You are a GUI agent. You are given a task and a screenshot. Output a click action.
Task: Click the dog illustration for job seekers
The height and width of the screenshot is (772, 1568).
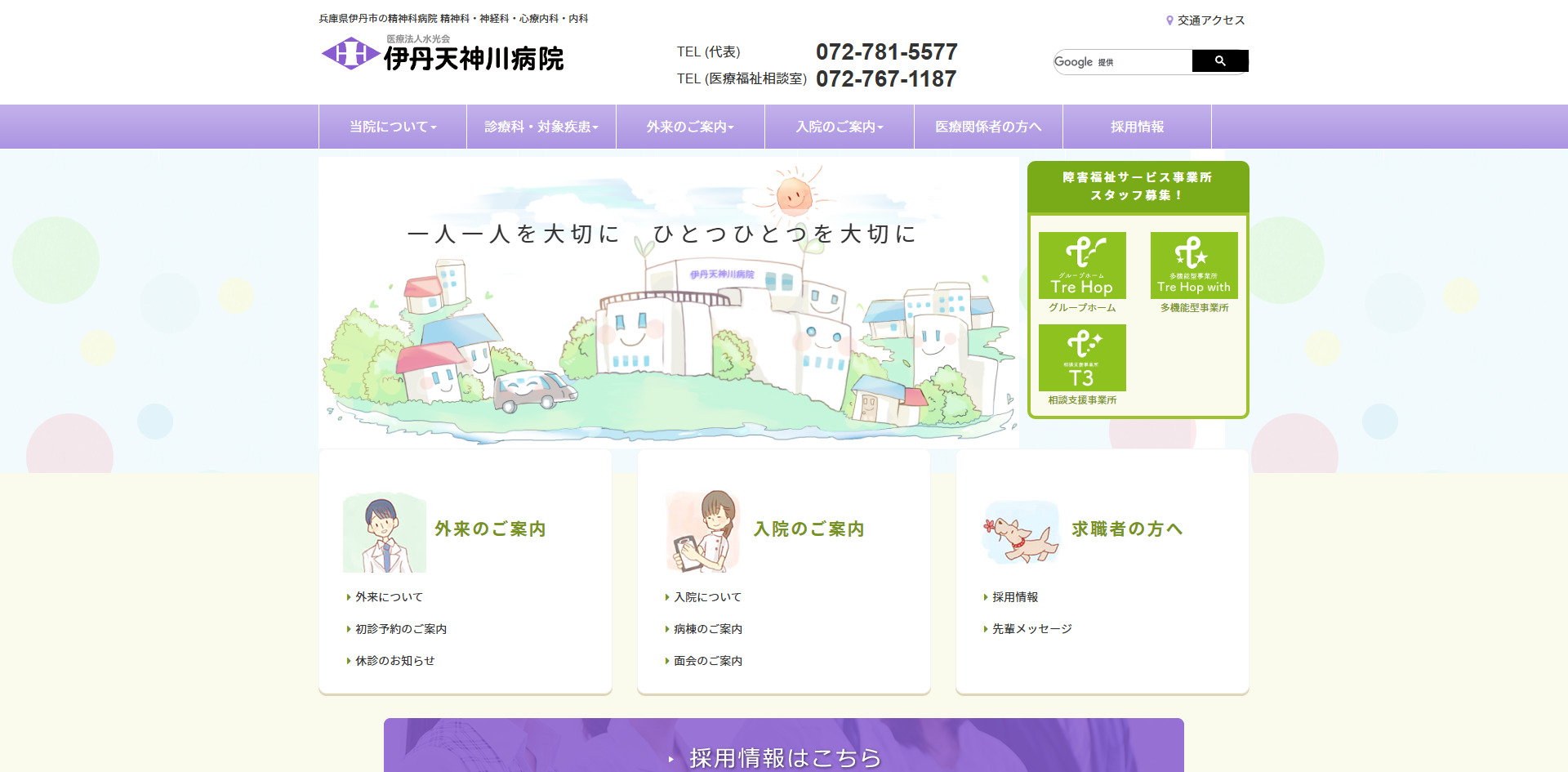coord(1021,533)
